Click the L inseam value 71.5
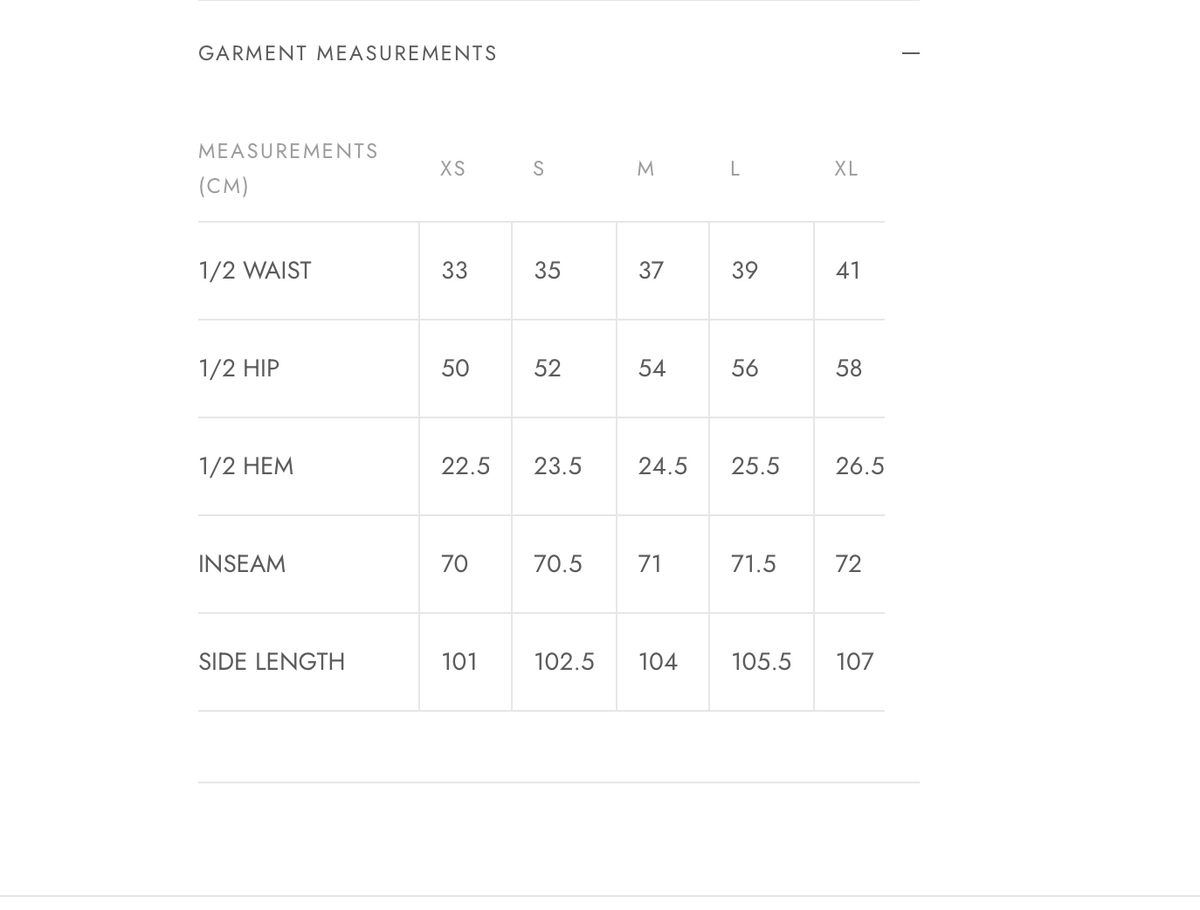Viewport: 1200px width, 910px height. pyautogui.click(x=754, y=565)
